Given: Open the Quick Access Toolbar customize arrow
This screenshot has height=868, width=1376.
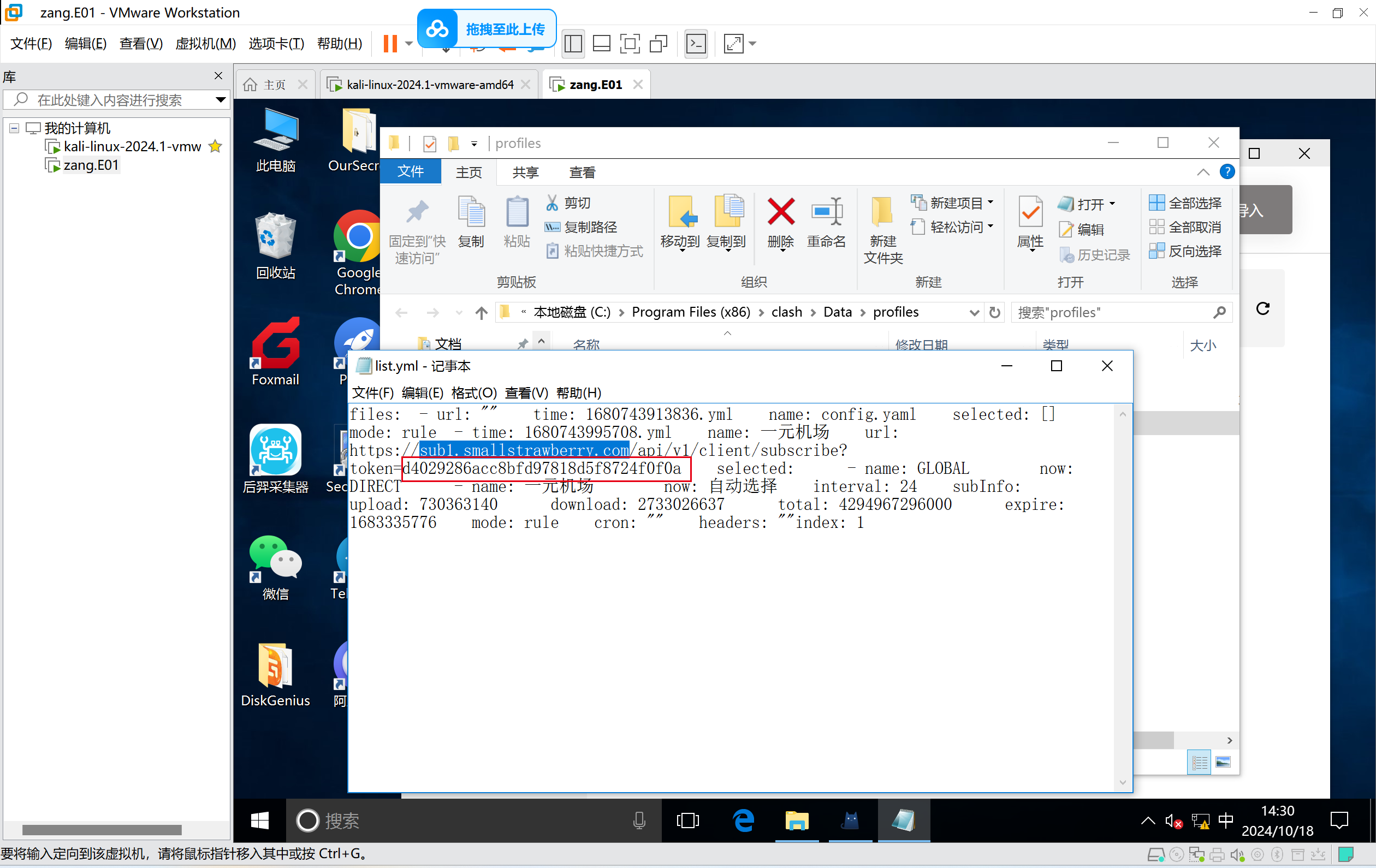Looking at the screenshot, I should point(474,144).
